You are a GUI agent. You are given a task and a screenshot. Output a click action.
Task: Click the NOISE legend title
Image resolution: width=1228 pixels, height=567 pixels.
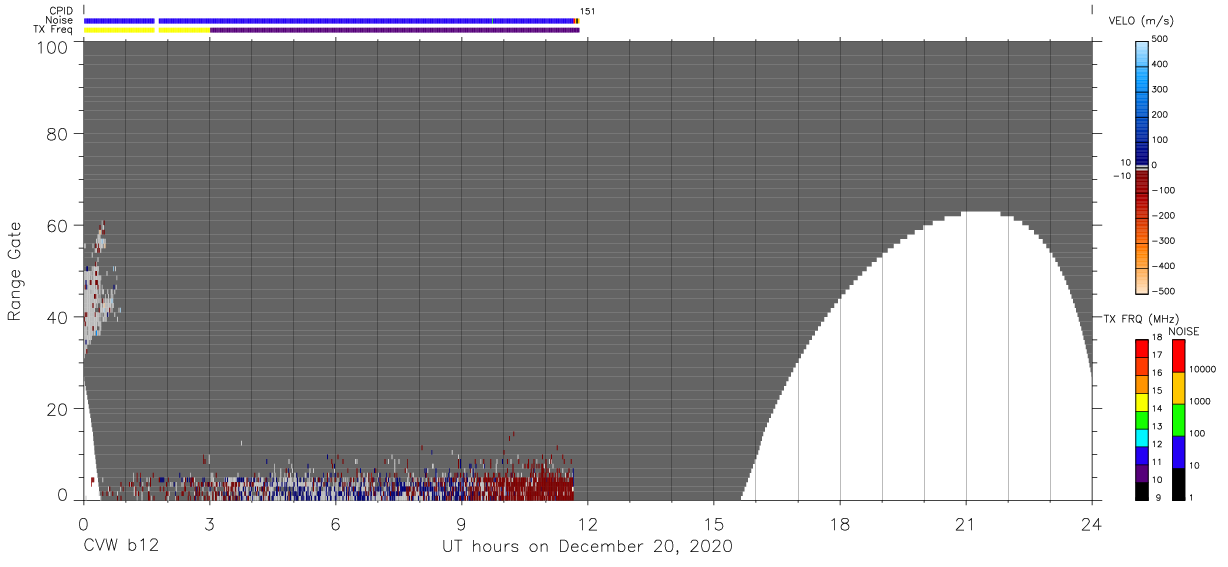tap(1183, 331)
